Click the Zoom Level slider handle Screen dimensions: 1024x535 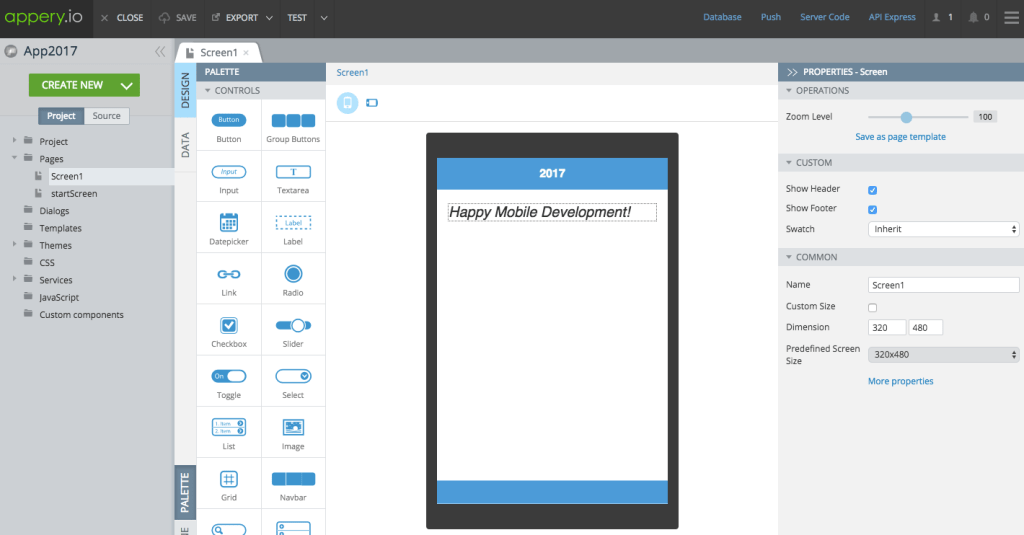pyautogui.click(x=906, y=117)
